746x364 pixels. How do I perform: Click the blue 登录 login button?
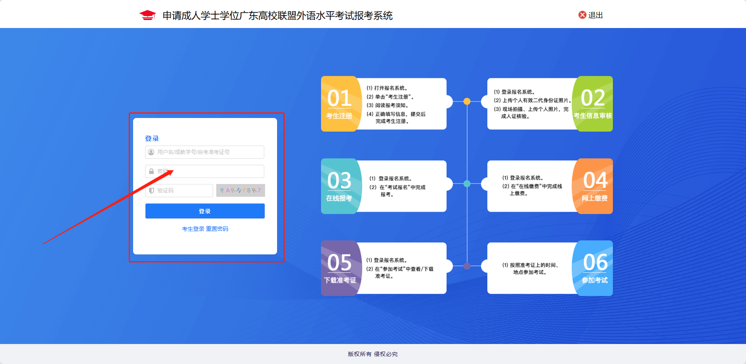tap(205, 211)
